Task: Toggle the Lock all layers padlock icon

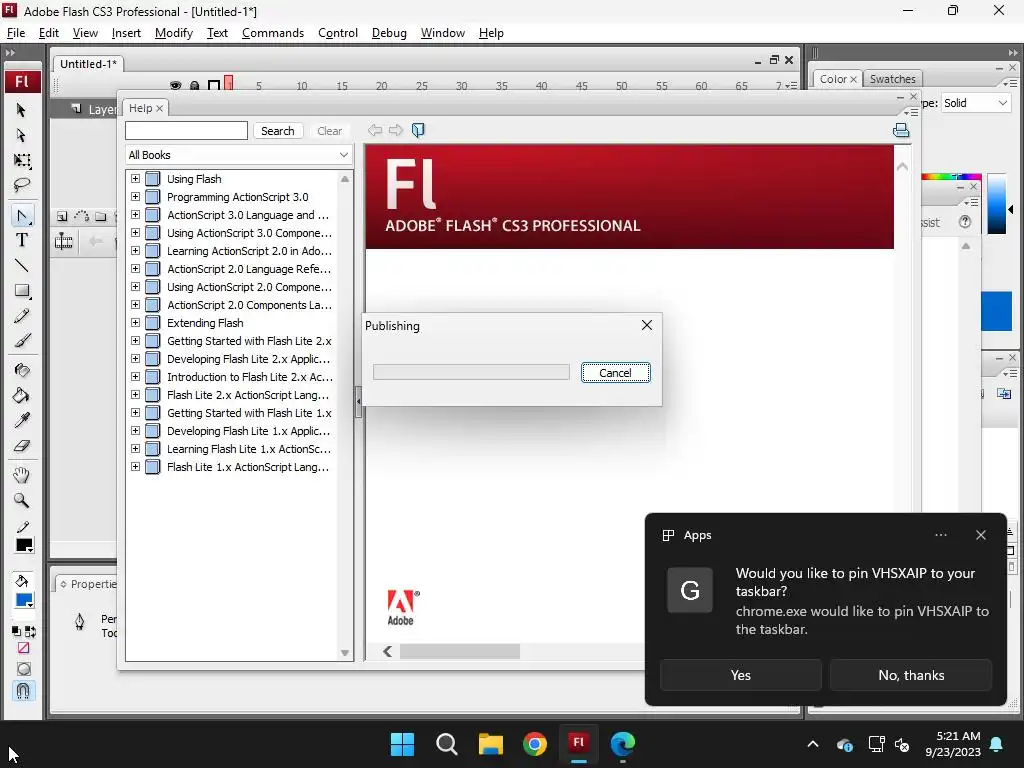Action: coord(195,86)
